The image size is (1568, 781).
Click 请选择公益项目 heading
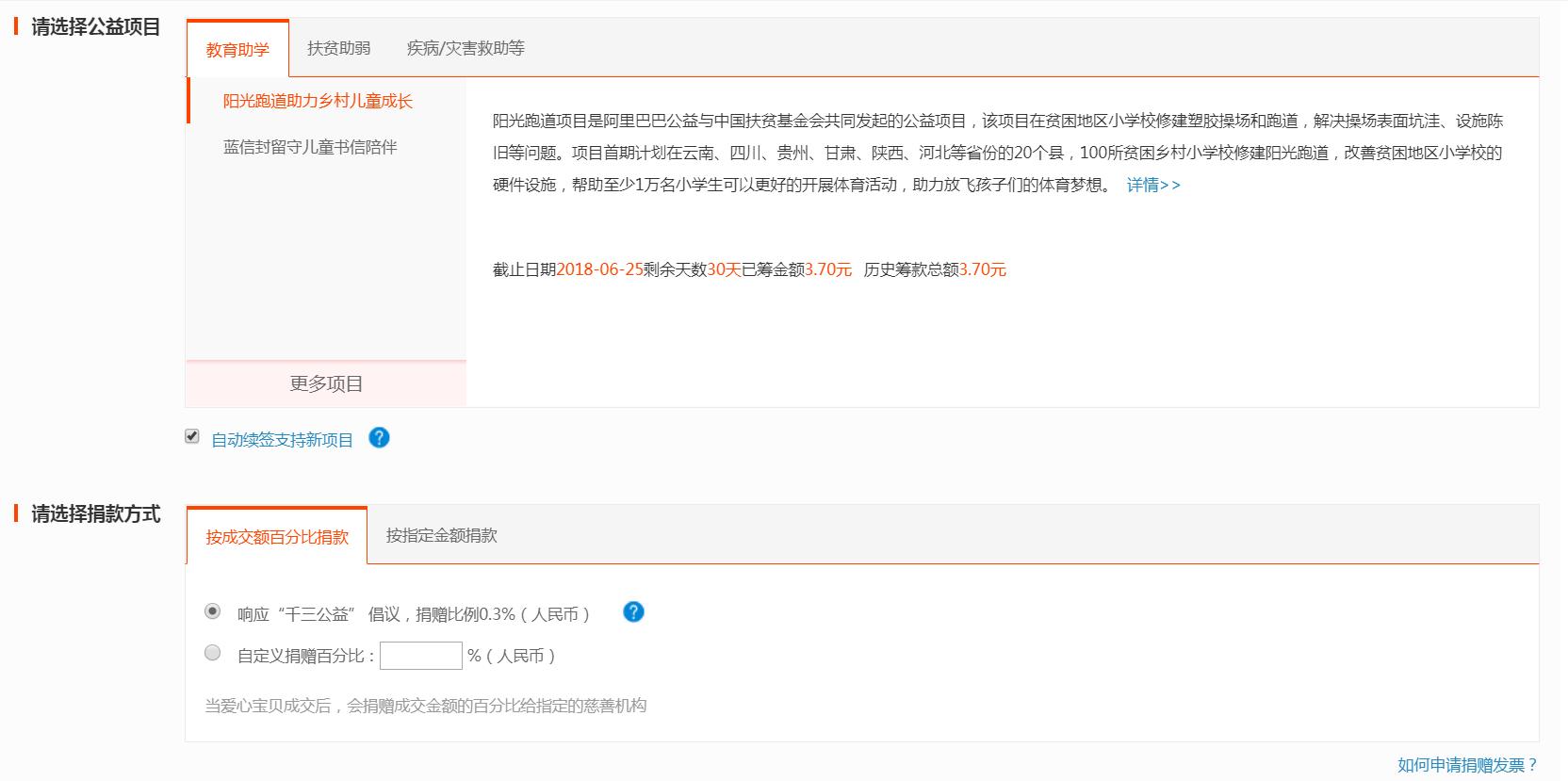95,27
